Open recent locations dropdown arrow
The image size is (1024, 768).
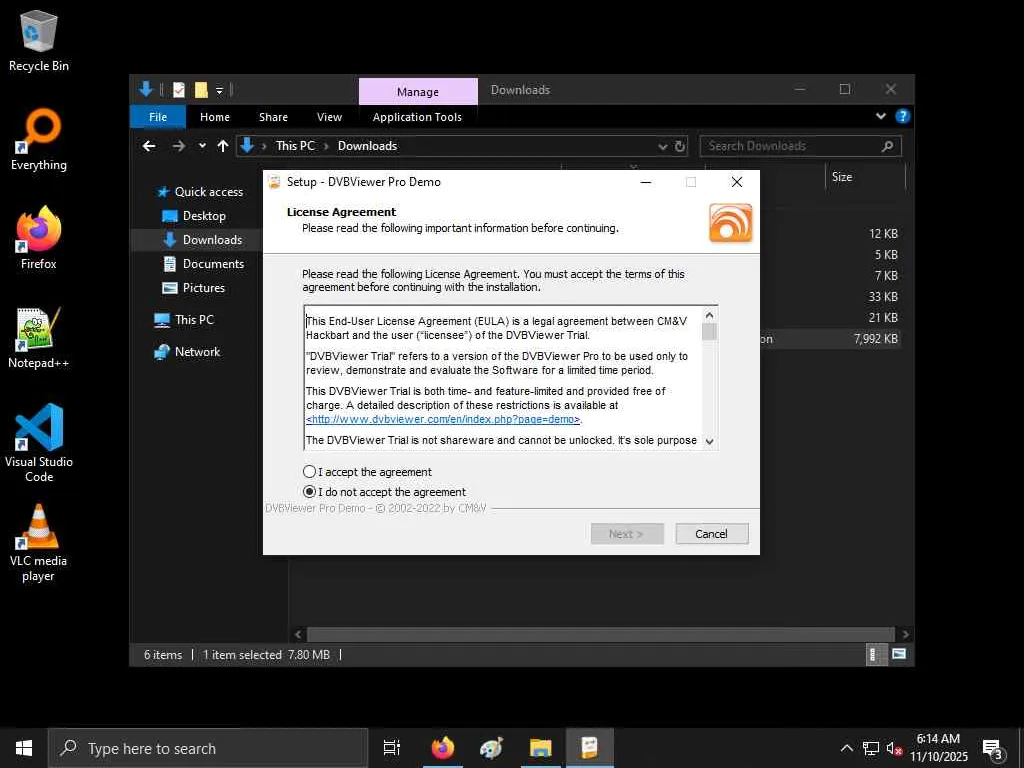(202, 146)
